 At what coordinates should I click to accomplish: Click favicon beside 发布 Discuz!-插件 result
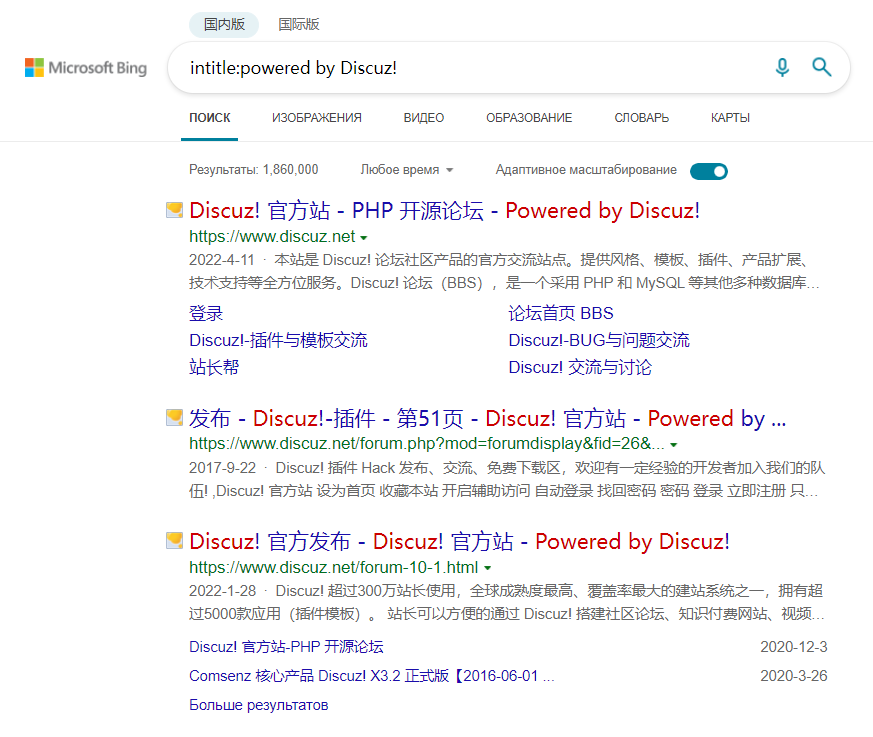[x=174, y=418]
